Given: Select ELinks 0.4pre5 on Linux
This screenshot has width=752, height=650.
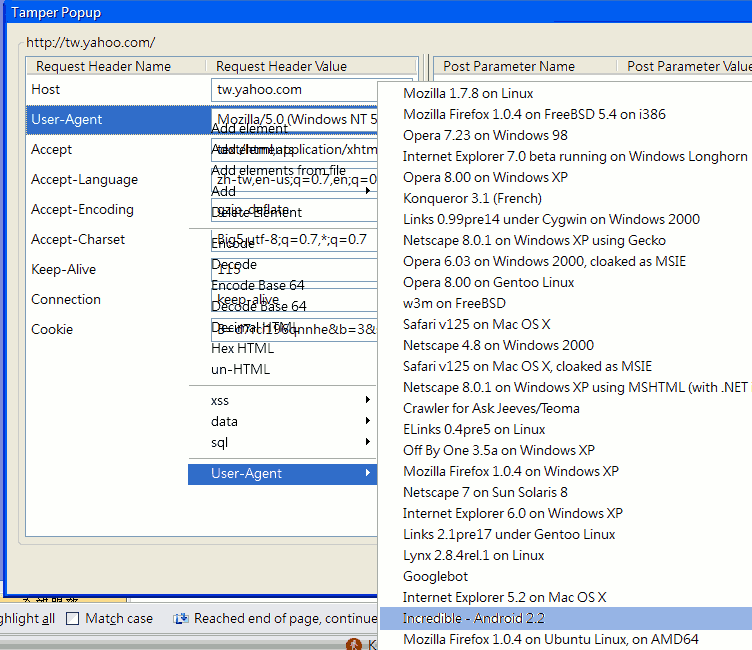Looking at the screenshot, I should point(474,429).
